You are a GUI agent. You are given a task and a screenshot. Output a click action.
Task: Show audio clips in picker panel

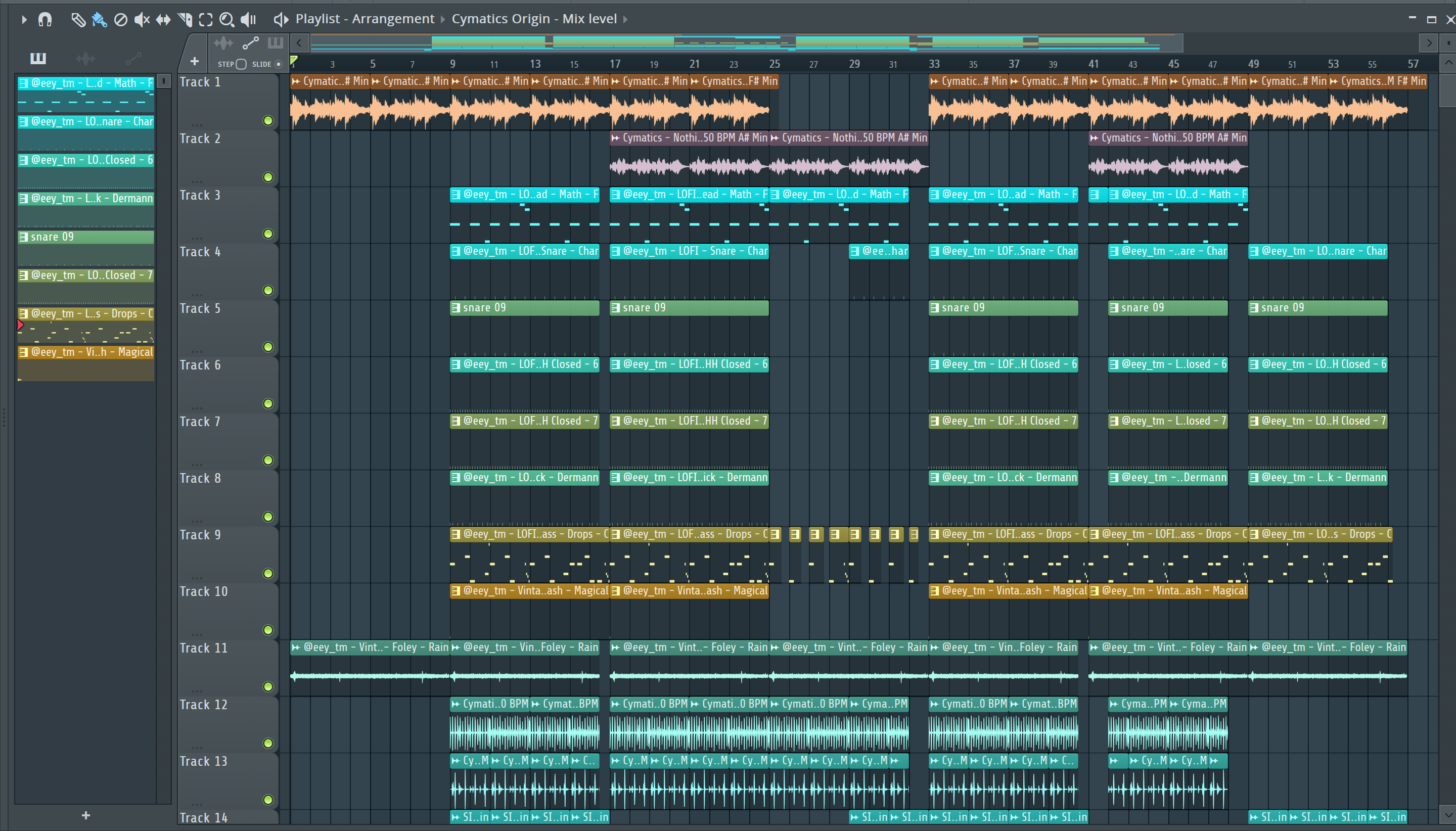(85, 58)
